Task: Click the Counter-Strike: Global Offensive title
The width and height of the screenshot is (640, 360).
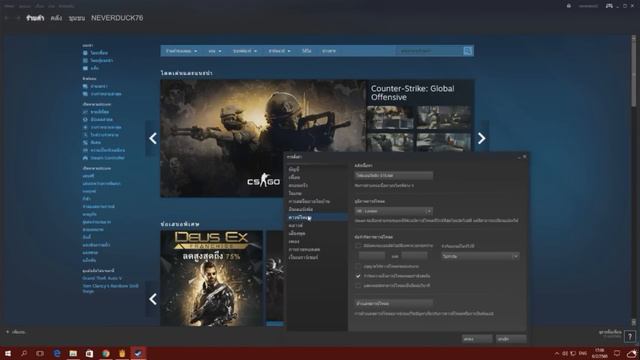Action: pyautogui.click(x=412, y=93)
